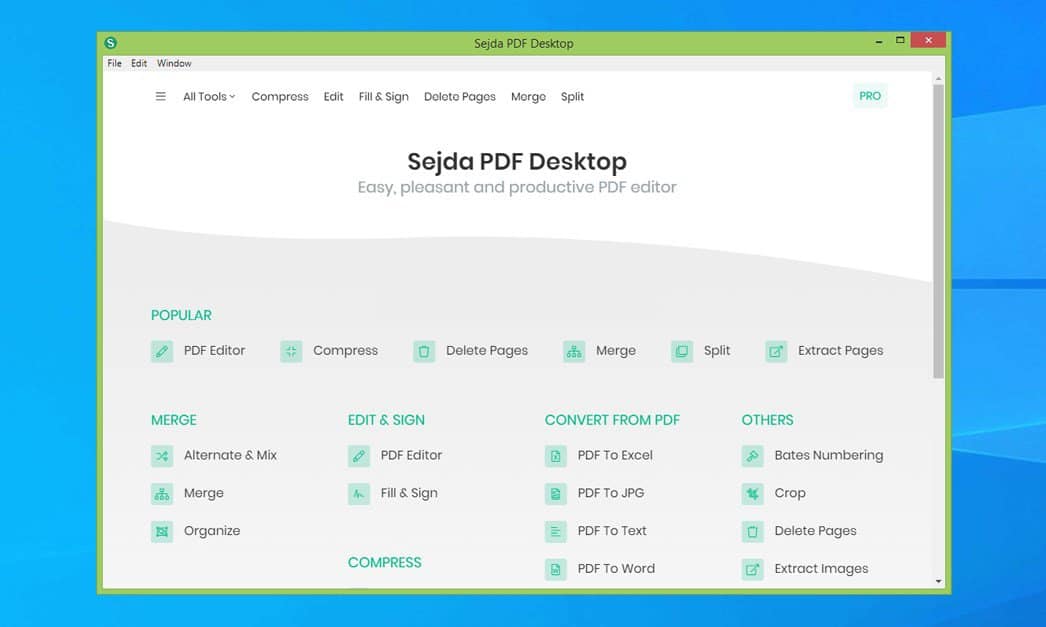
Task: Open the Crop tool link
Action: pos(790,494)
